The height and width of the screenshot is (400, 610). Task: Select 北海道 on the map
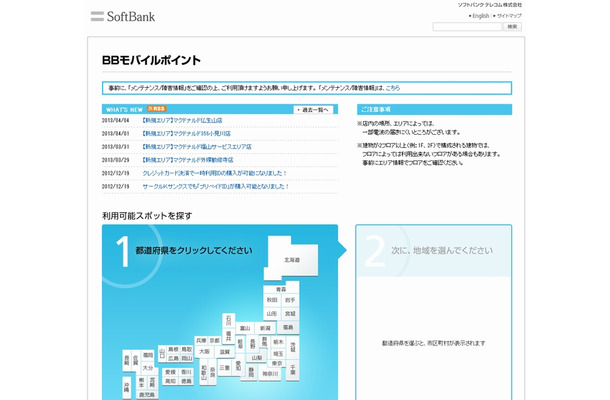(x=292, y=260)
